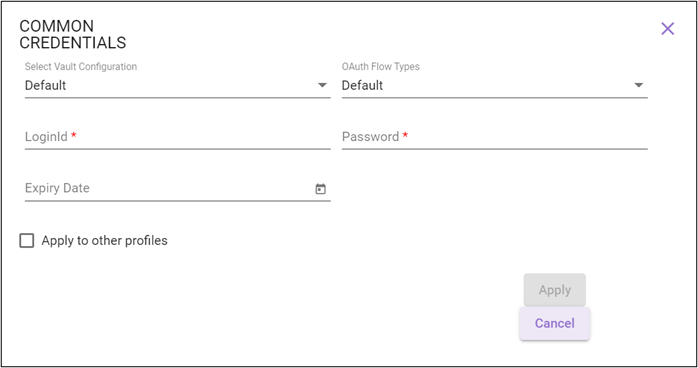Enable the Apply to other profiles checkbox
Image resolution: width=698 pixels, height=368 pixels.
pyautogui.click(x=27, y=241)
